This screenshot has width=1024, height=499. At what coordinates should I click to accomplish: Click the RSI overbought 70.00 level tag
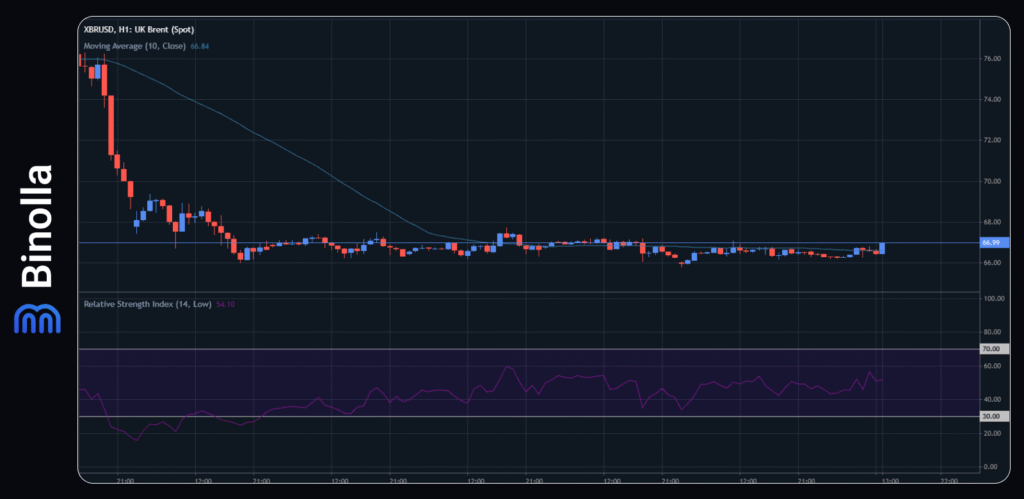click(991, 349)
